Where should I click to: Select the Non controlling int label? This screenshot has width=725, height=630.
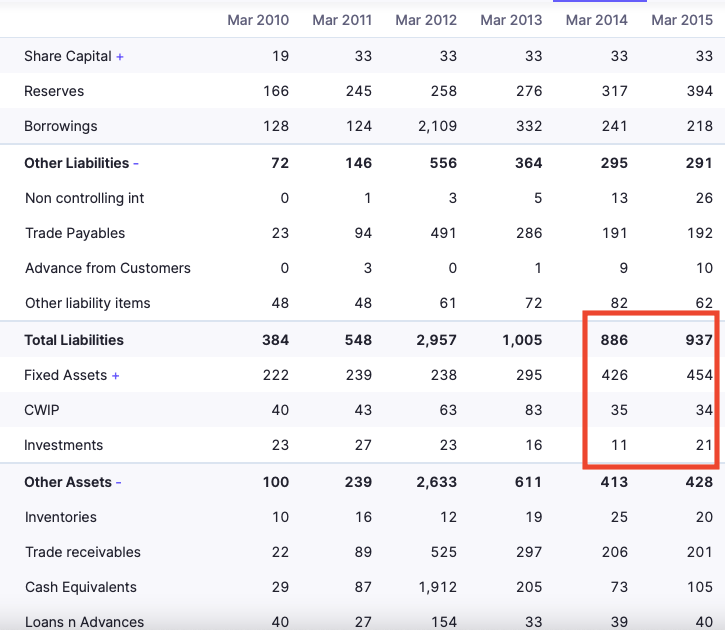[x=84, y=198]
